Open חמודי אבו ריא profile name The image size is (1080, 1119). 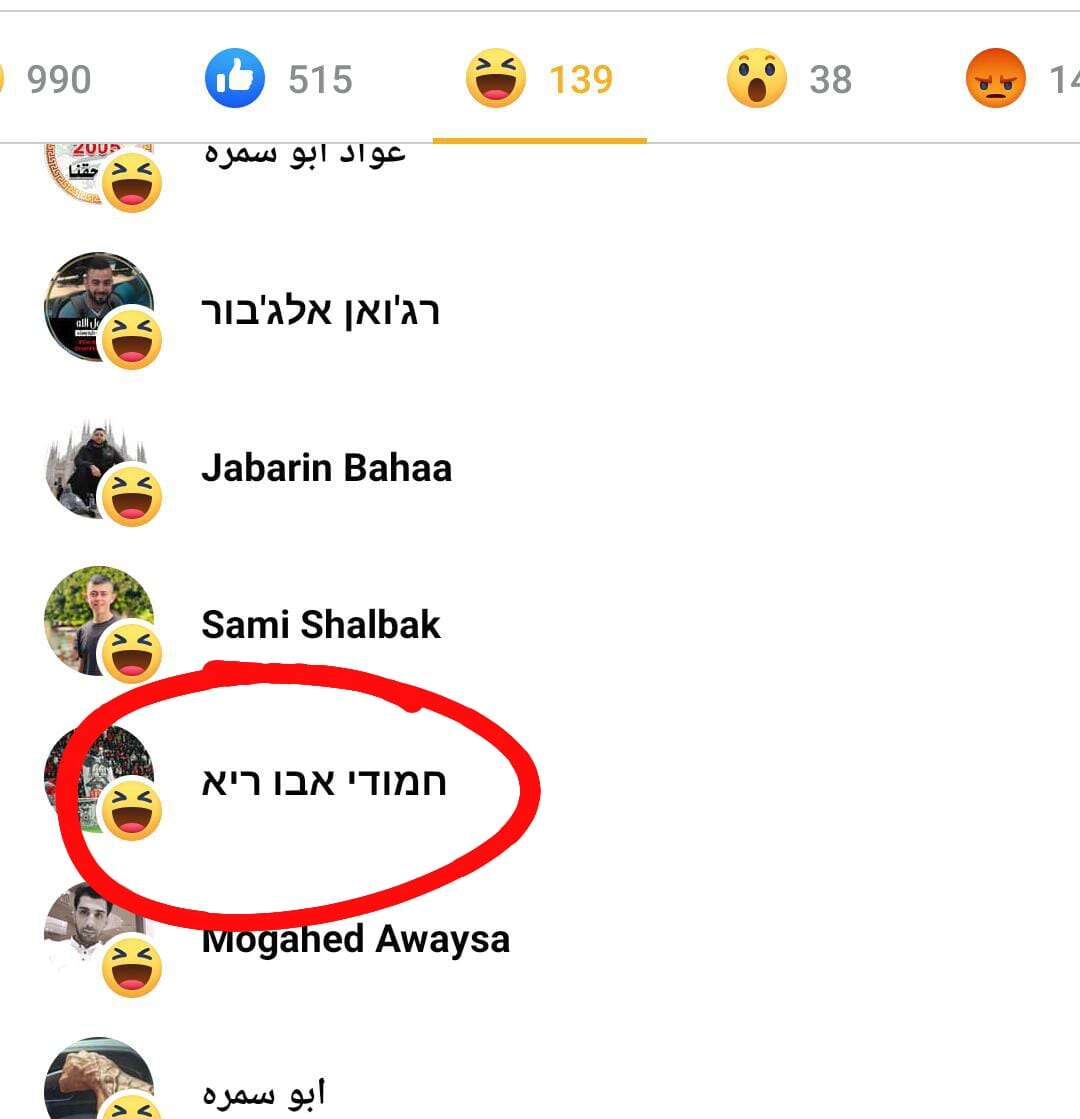point(324,782)
